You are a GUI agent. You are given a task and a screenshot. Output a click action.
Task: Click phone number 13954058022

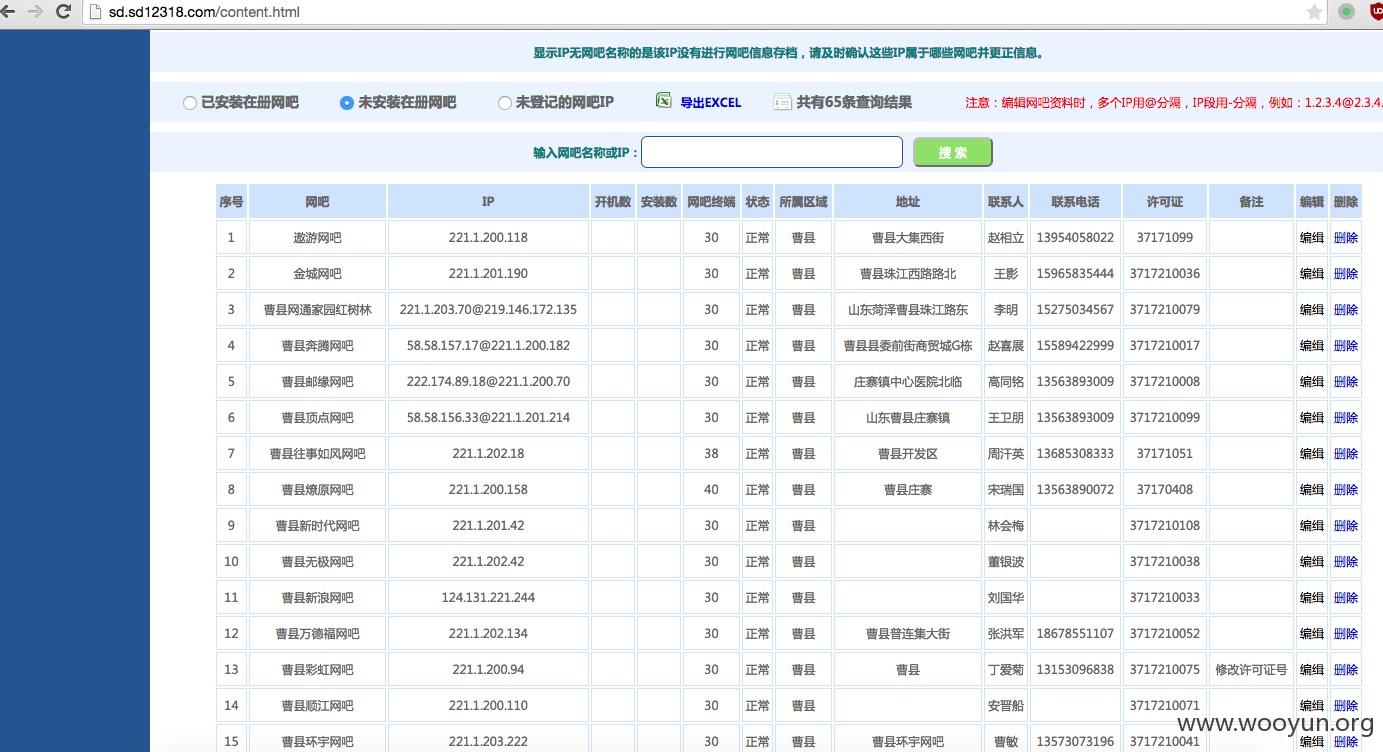click(x=1075, y=238)
